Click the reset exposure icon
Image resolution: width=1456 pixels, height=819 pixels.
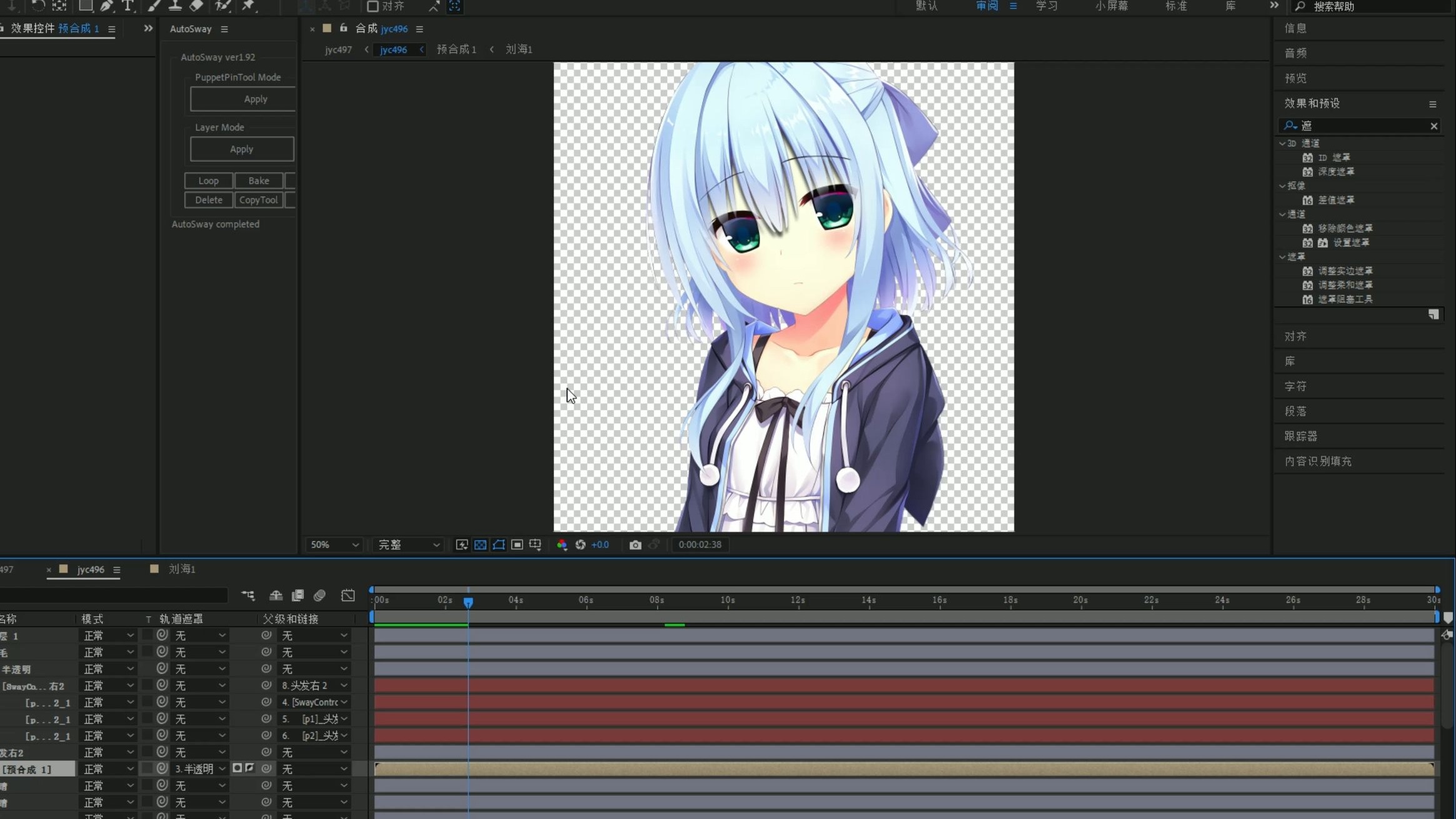[580, 545]
